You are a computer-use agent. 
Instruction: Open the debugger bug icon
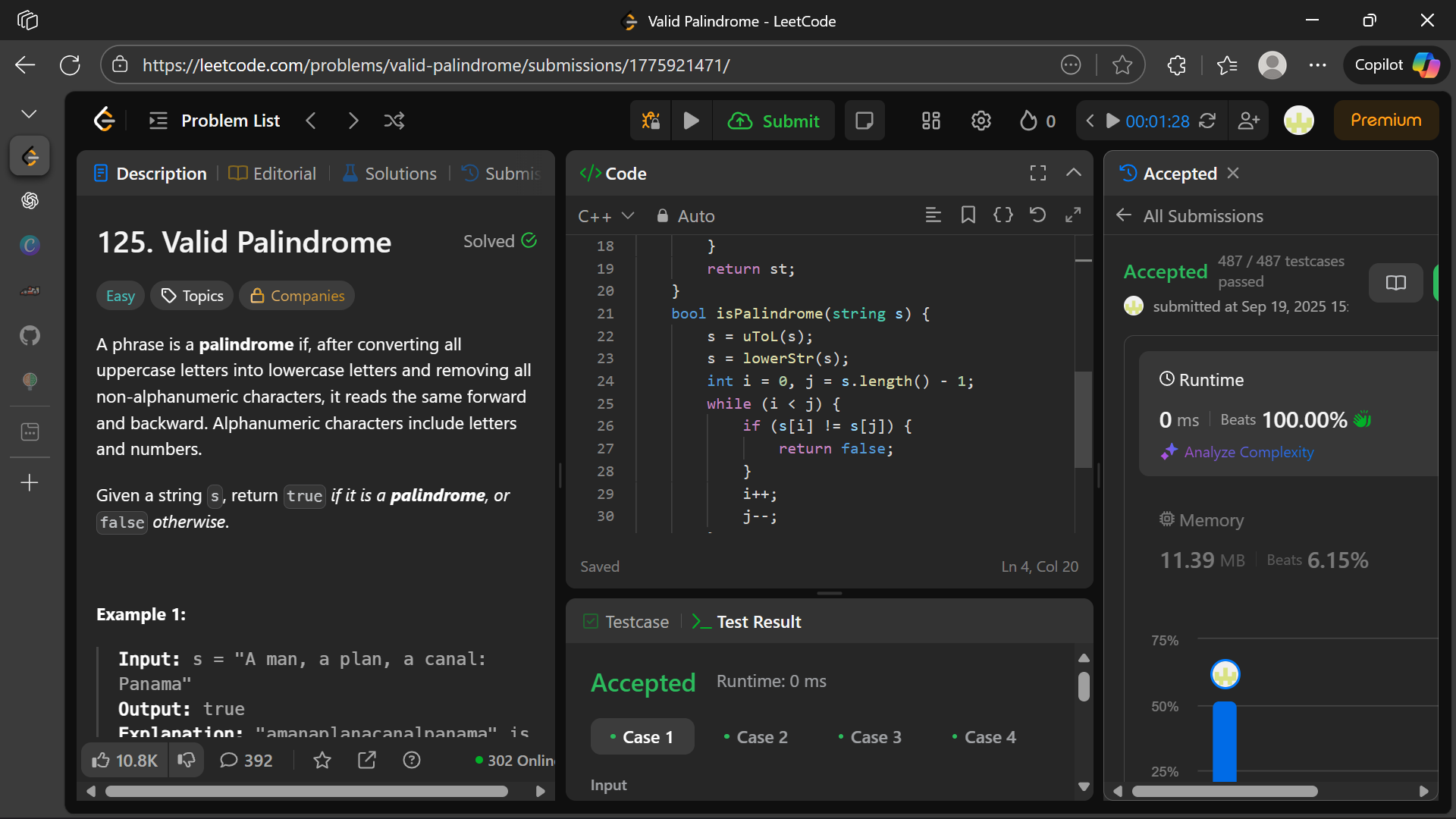[x=651, y=121]
